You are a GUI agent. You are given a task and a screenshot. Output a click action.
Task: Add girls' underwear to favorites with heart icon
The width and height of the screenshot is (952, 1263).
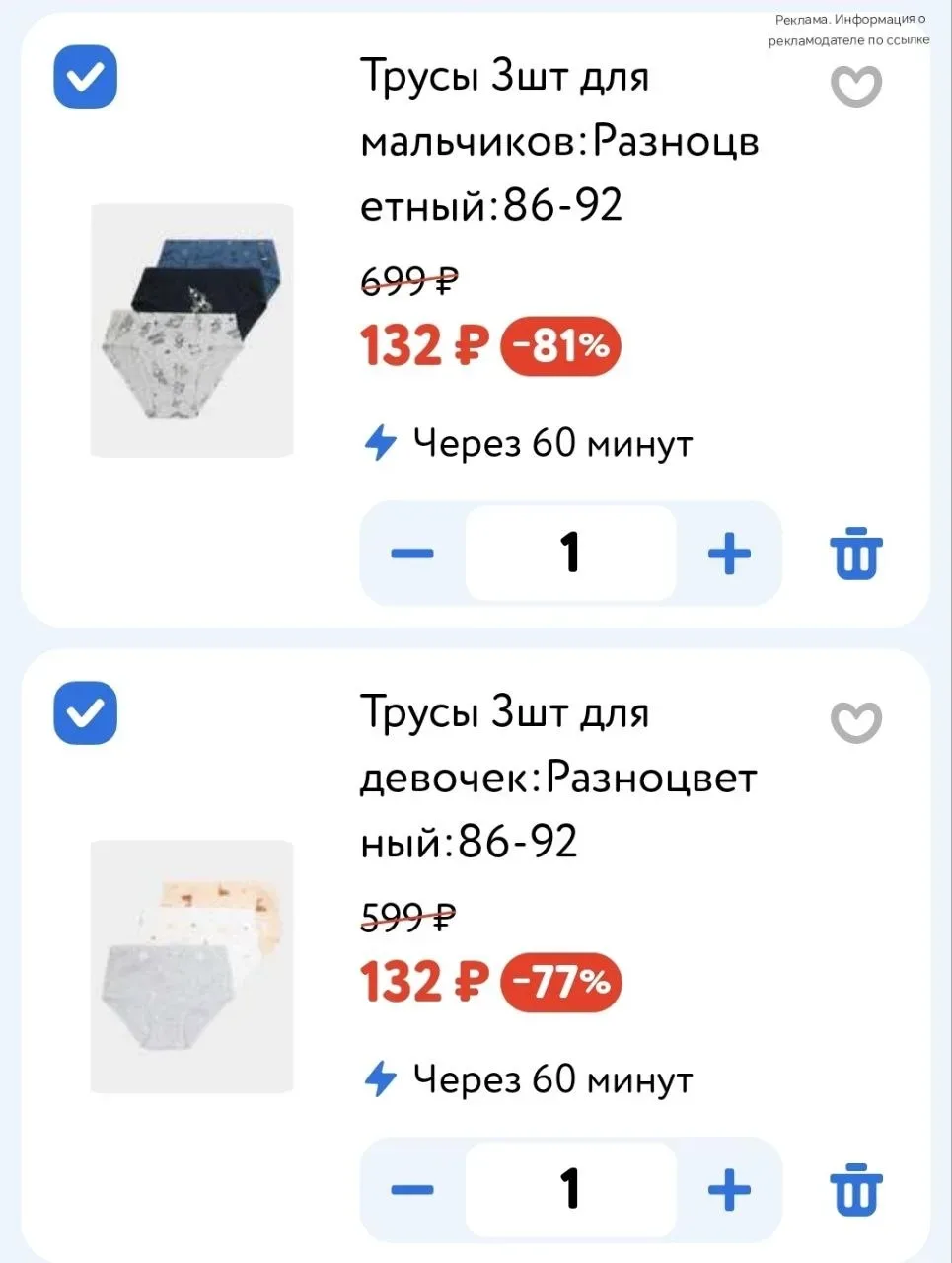[855, 722]
